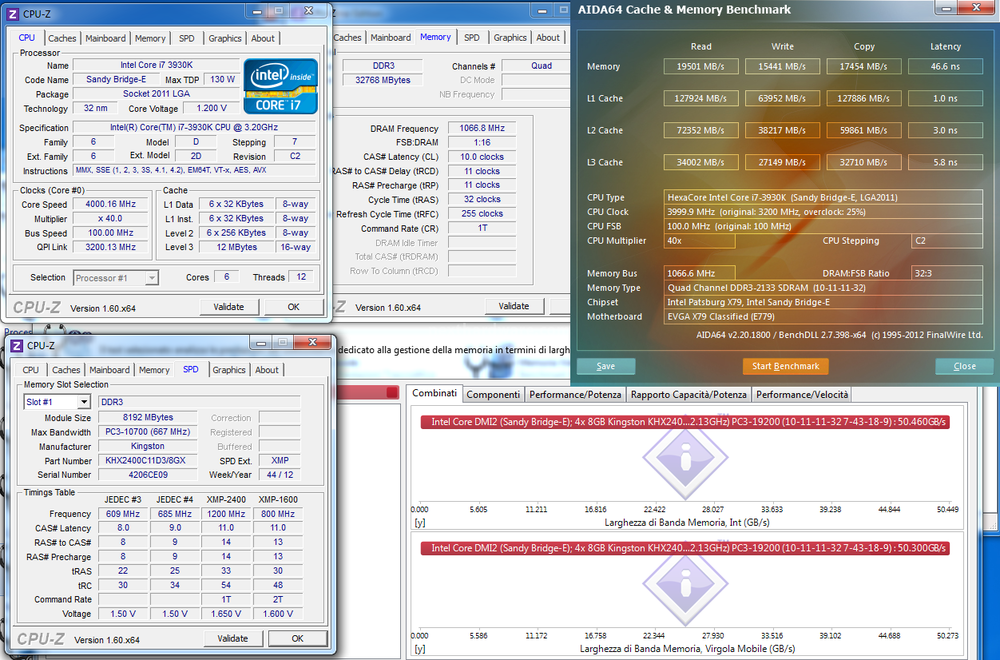Open Graphics tab in the middle CPU-Z memory timings window
The height and width of the screenshot is (660, 1000).
tap(510, 38)
